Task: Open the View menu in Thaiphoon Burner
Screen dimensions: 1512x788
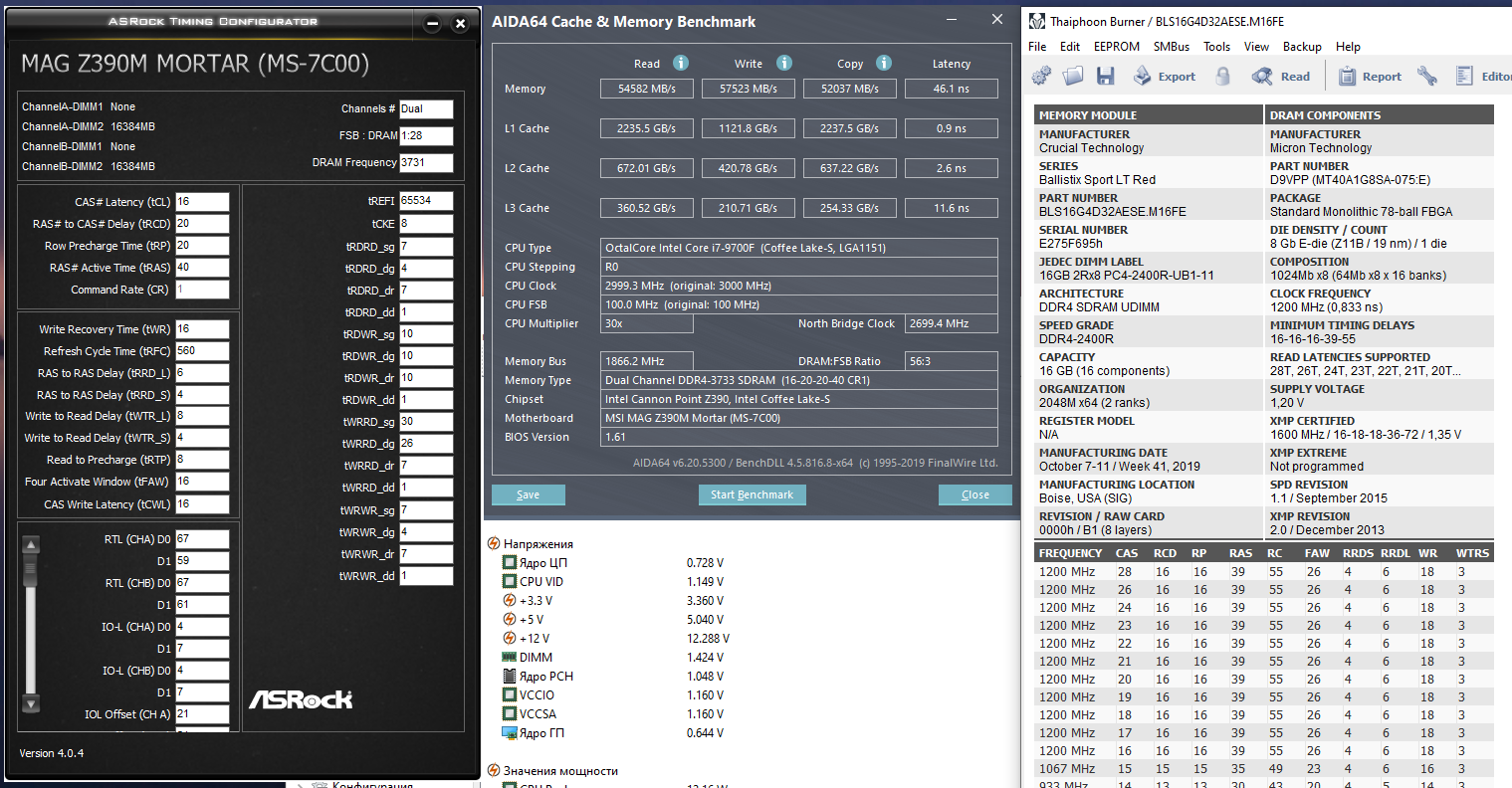Action: tap(1256, 47)
